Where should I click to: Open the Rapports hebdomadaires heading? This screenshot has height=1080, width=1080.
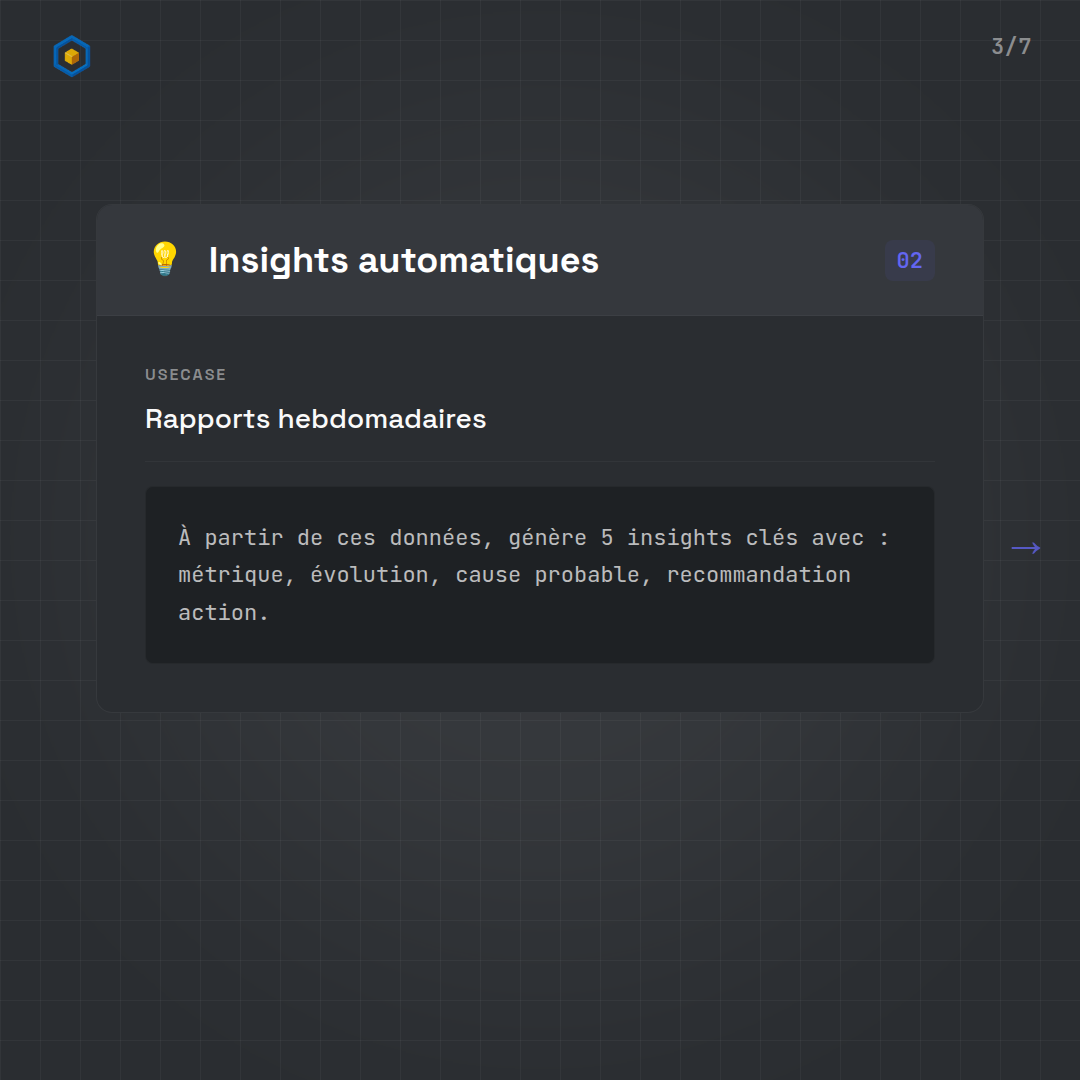tap(315, 419)
